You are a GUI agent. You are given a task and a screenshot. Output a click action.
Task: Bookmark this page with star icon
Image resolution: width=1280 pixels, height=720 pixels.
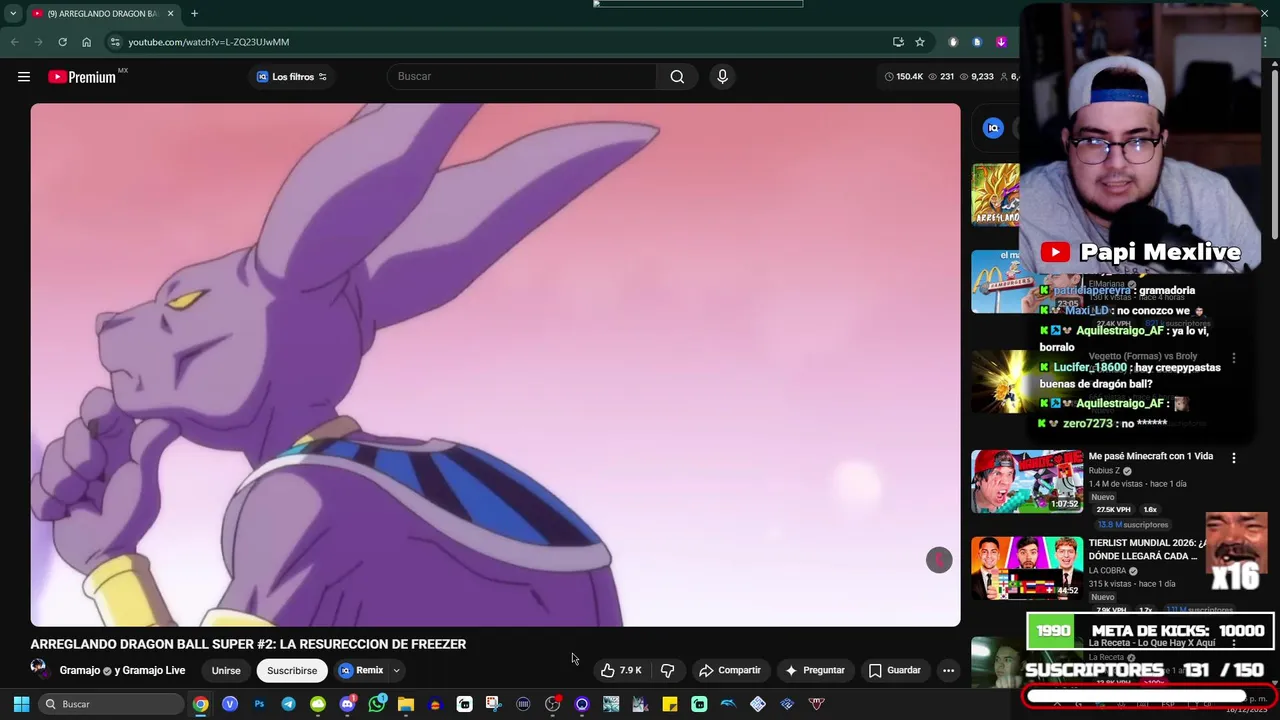coord(920,42)
